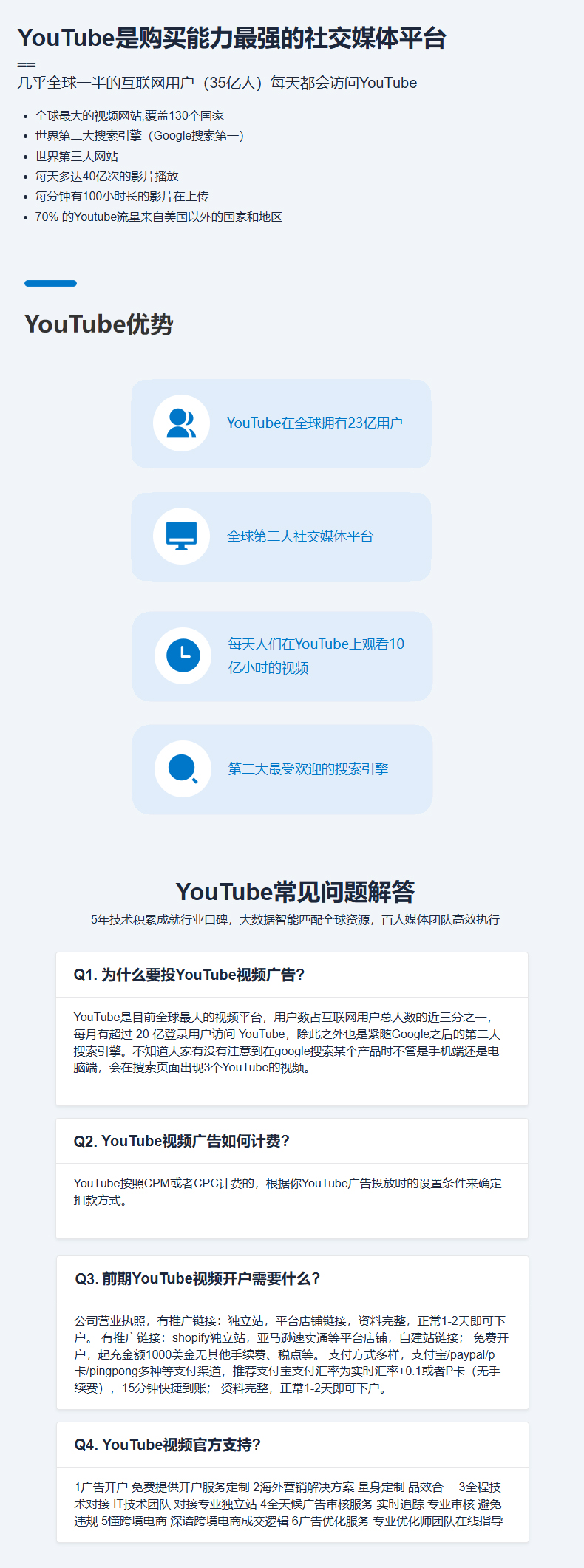Screen dimensions: 584x1568
Task: Click bullet 每分钟有100小时长的影片在上传
Action: coord(122,196)
